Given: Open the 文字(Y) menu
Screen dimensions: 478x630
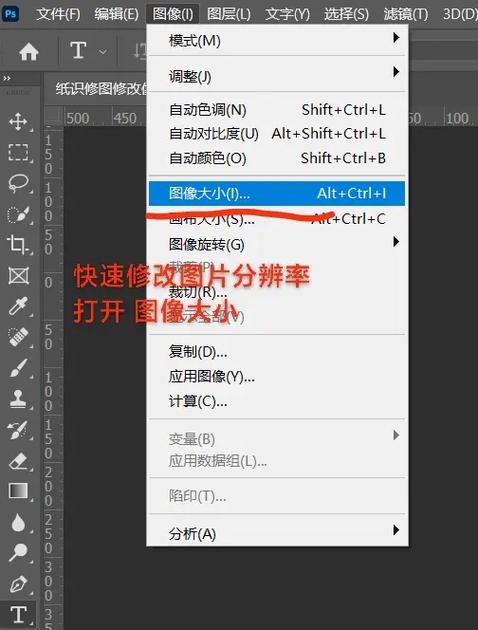Looking at the screenshot, I should pos(288,14).
